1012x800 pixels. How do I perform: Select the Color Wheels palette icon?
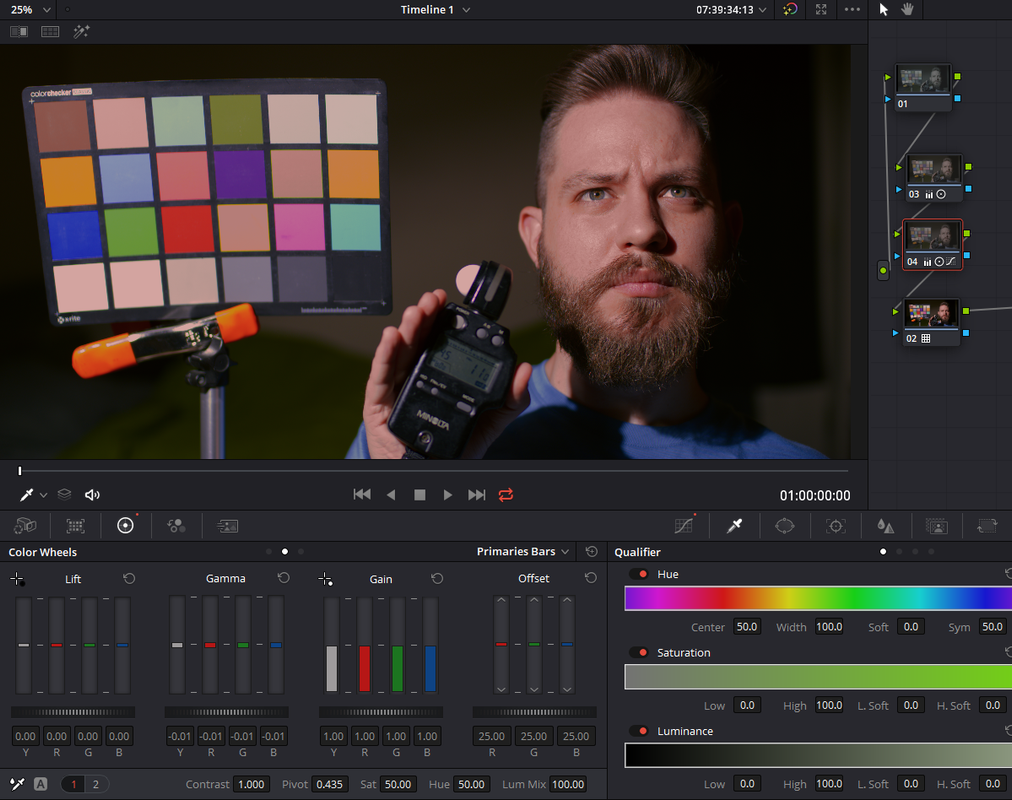tap(125, 525)
